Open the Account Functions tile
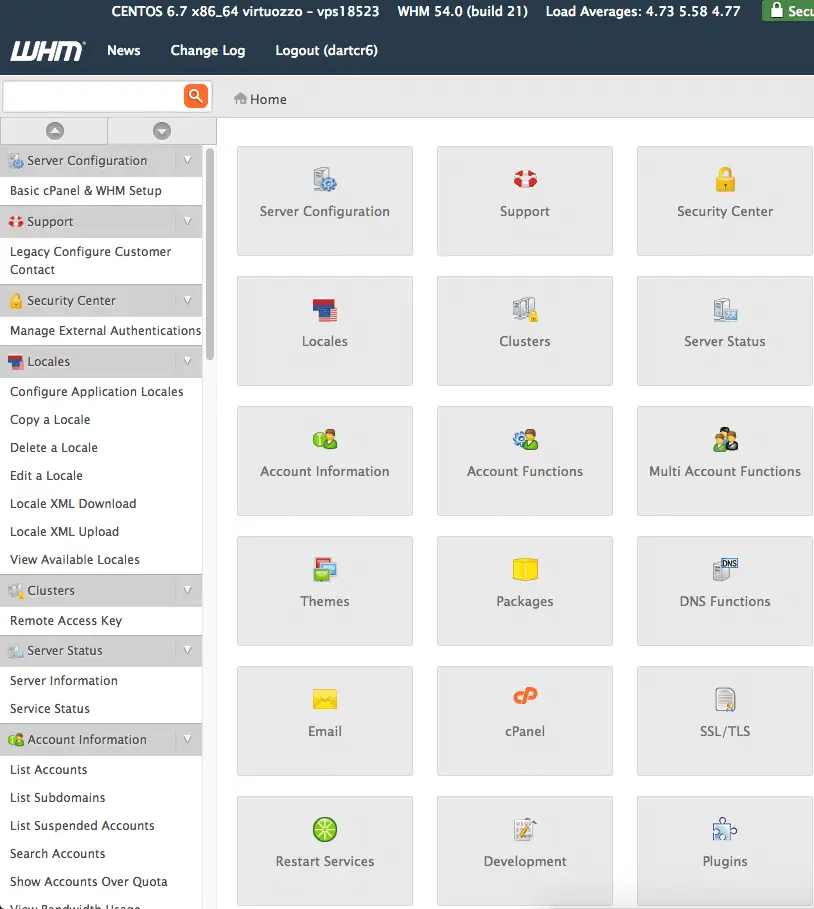The height and width of the screenshot is (909, 814). click(x=525, y=460)
